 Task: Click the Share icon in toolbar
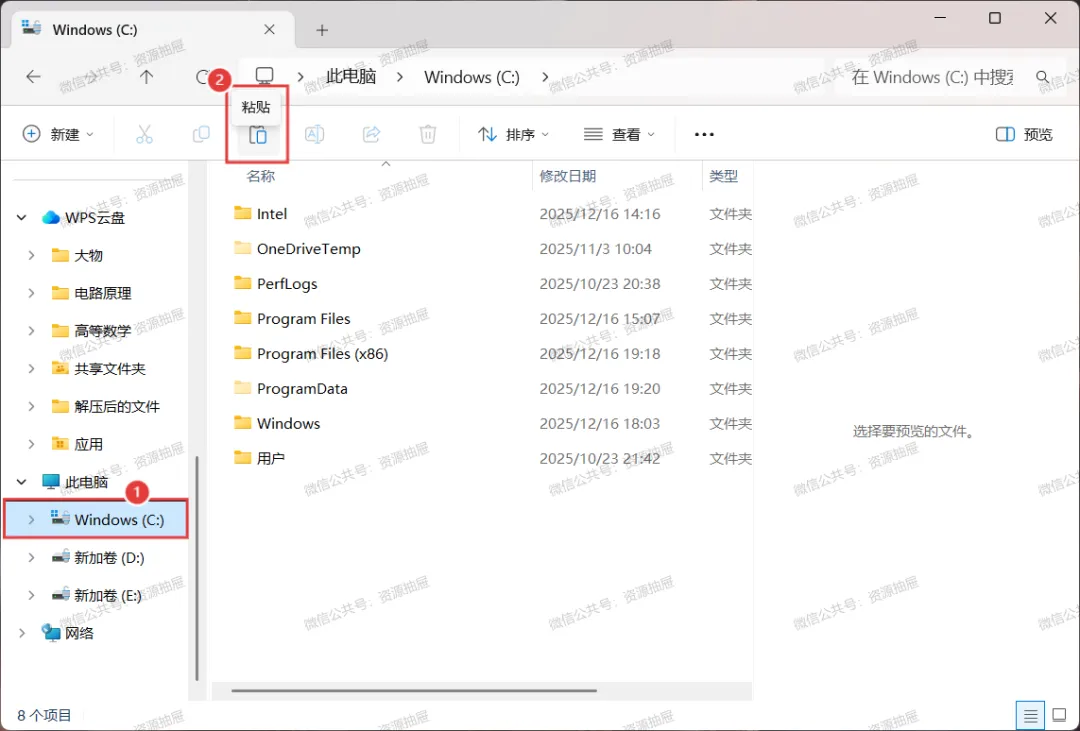tap(371, 134)
